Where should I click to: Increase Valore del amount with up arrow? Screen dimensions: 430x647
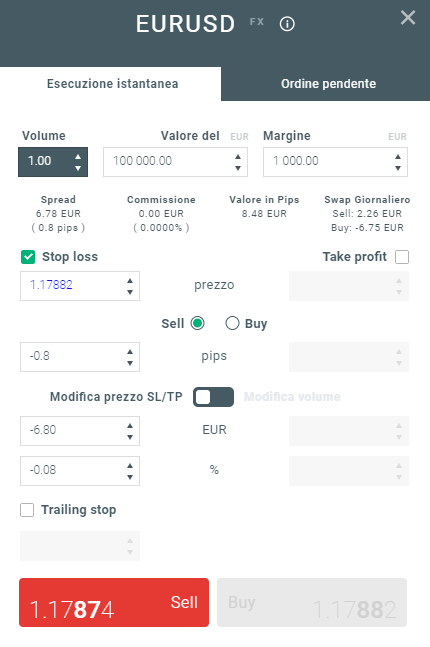coord(238,156)
